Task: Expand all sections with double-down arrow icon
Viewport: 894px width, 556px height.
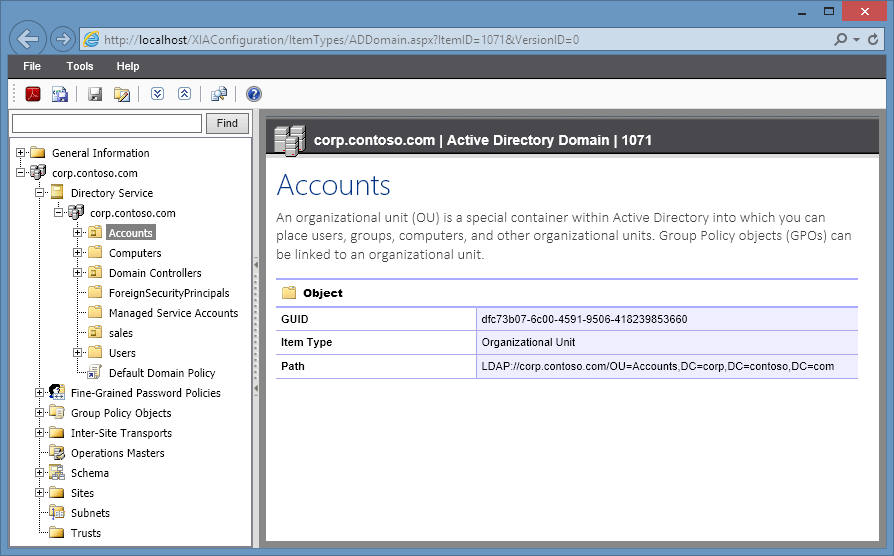Action: coord(157,94)
